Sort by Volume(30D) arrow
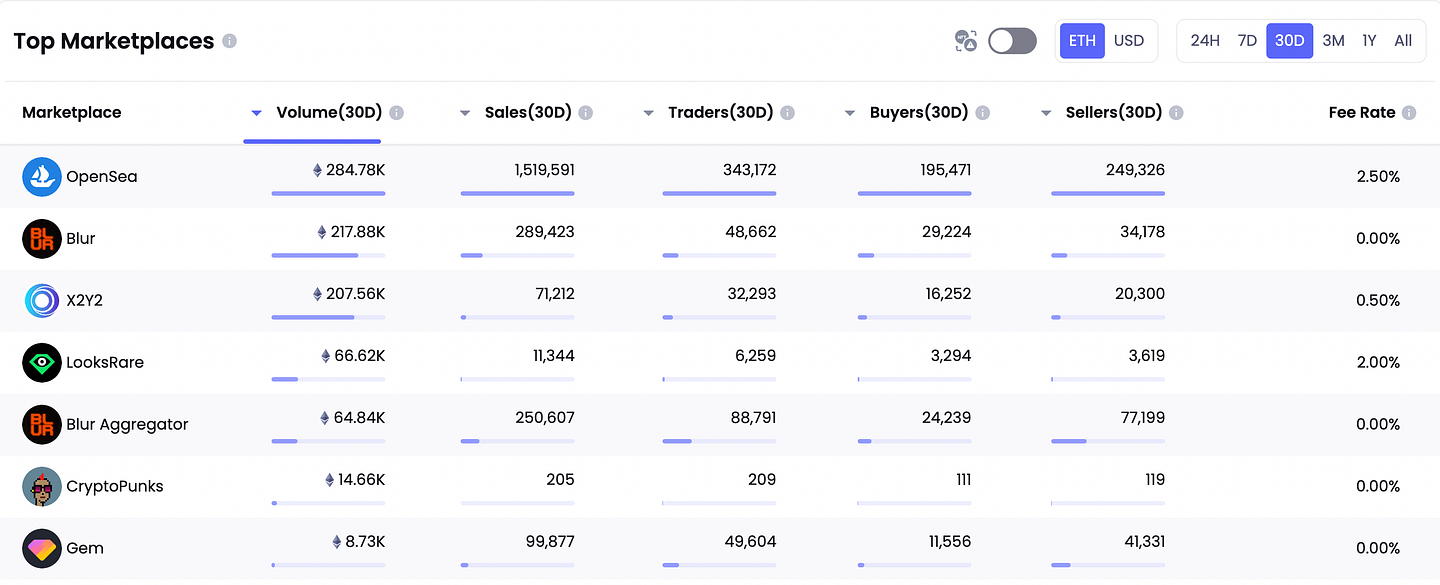 tap(257, 113)
